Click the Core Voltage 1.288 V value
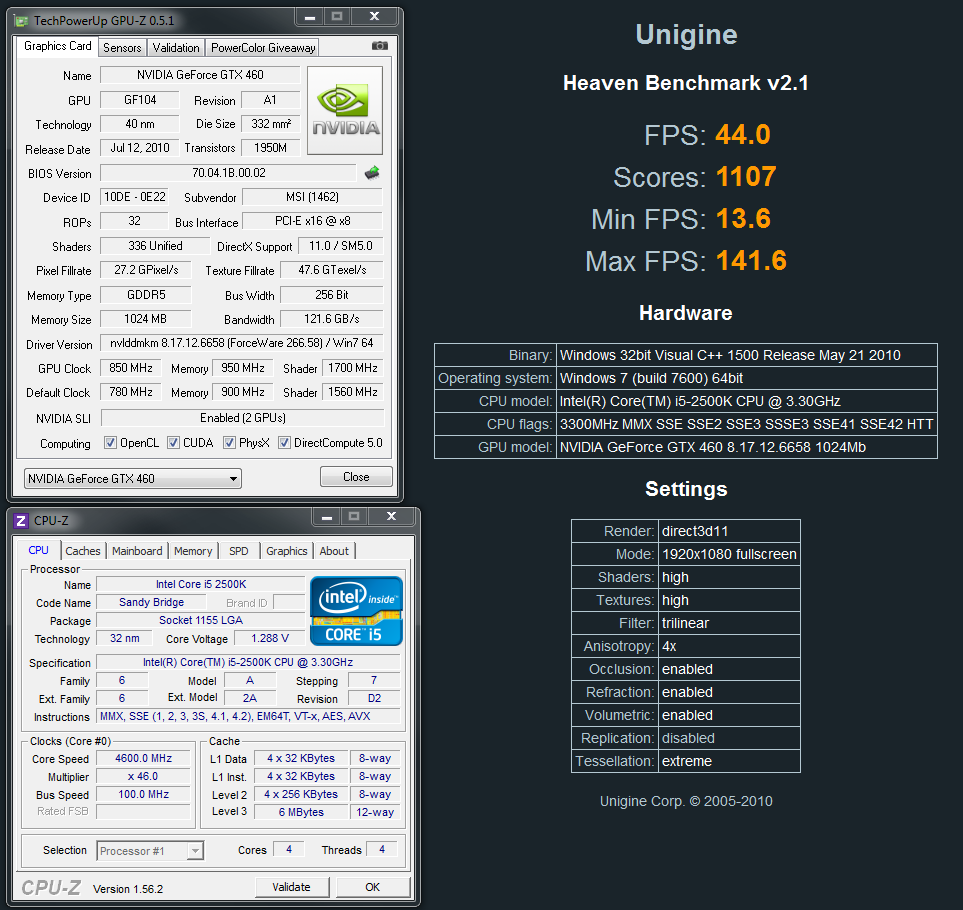Screen dimensions: 963x910 pos(270,638)
